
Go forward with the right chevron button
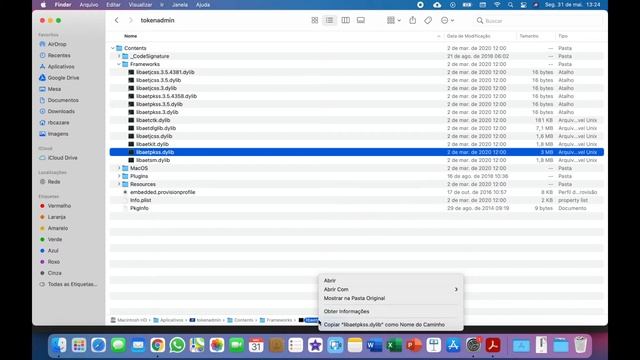tap(131, 20)
